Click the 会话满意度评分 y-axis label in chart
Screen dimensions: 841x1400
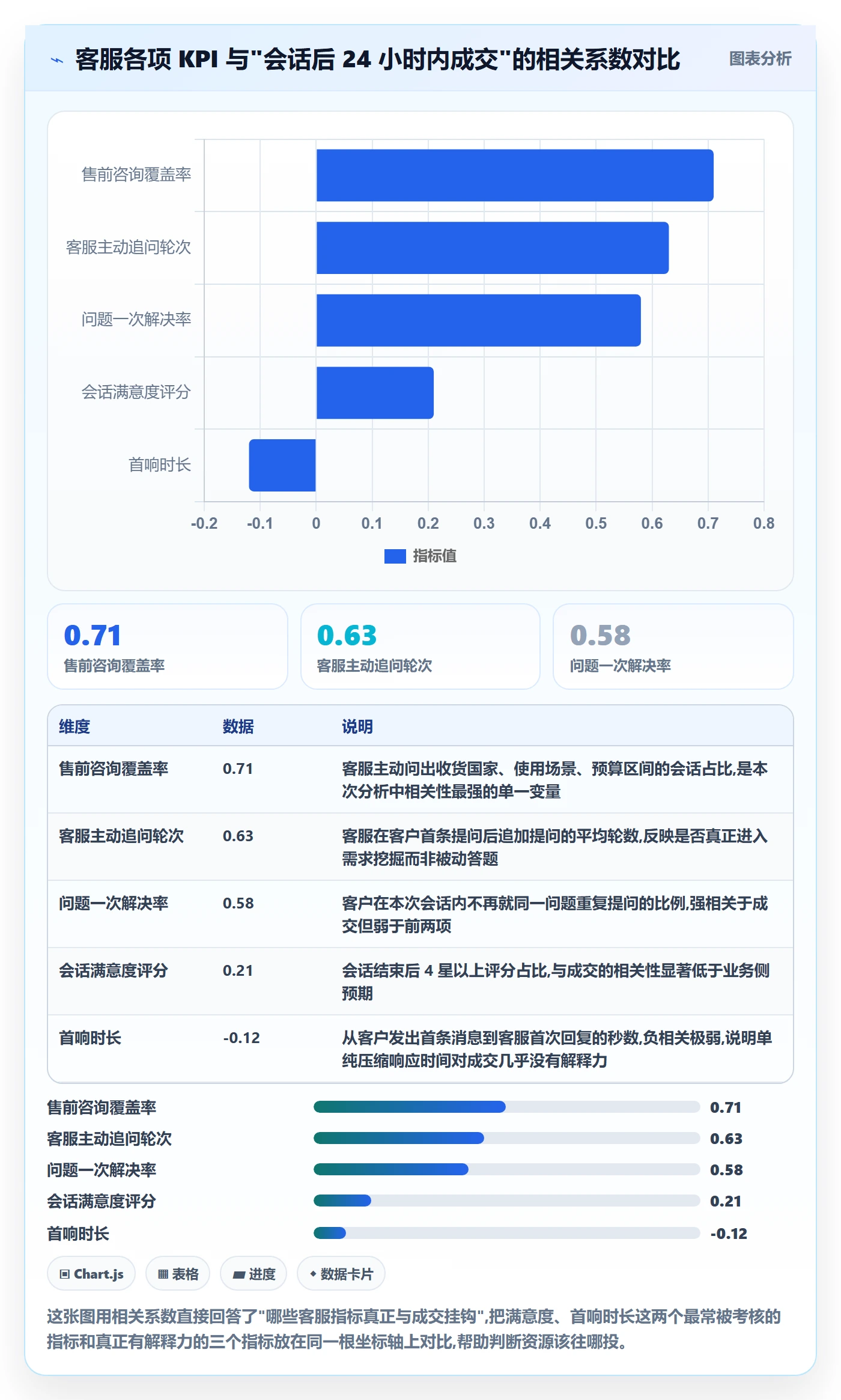pos(136,392)
